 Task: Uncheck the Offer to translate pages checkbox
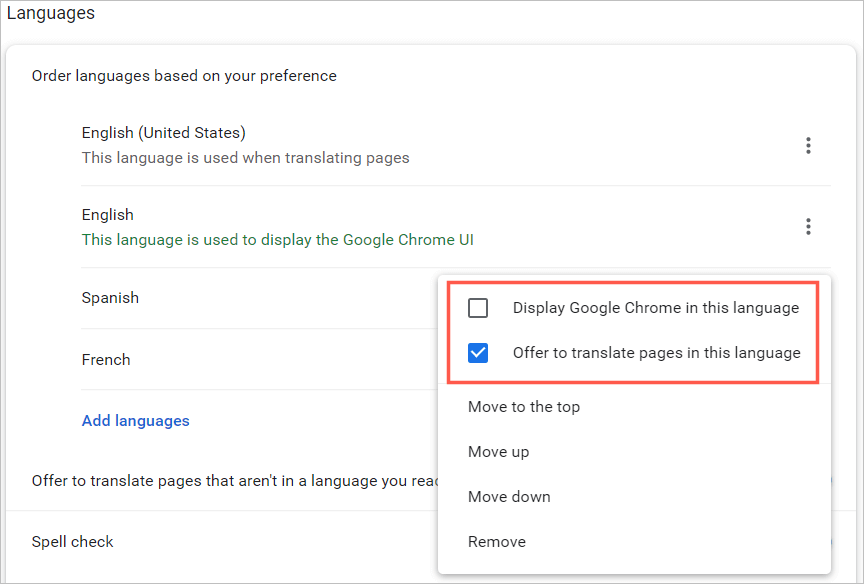(x=478, y=352)
